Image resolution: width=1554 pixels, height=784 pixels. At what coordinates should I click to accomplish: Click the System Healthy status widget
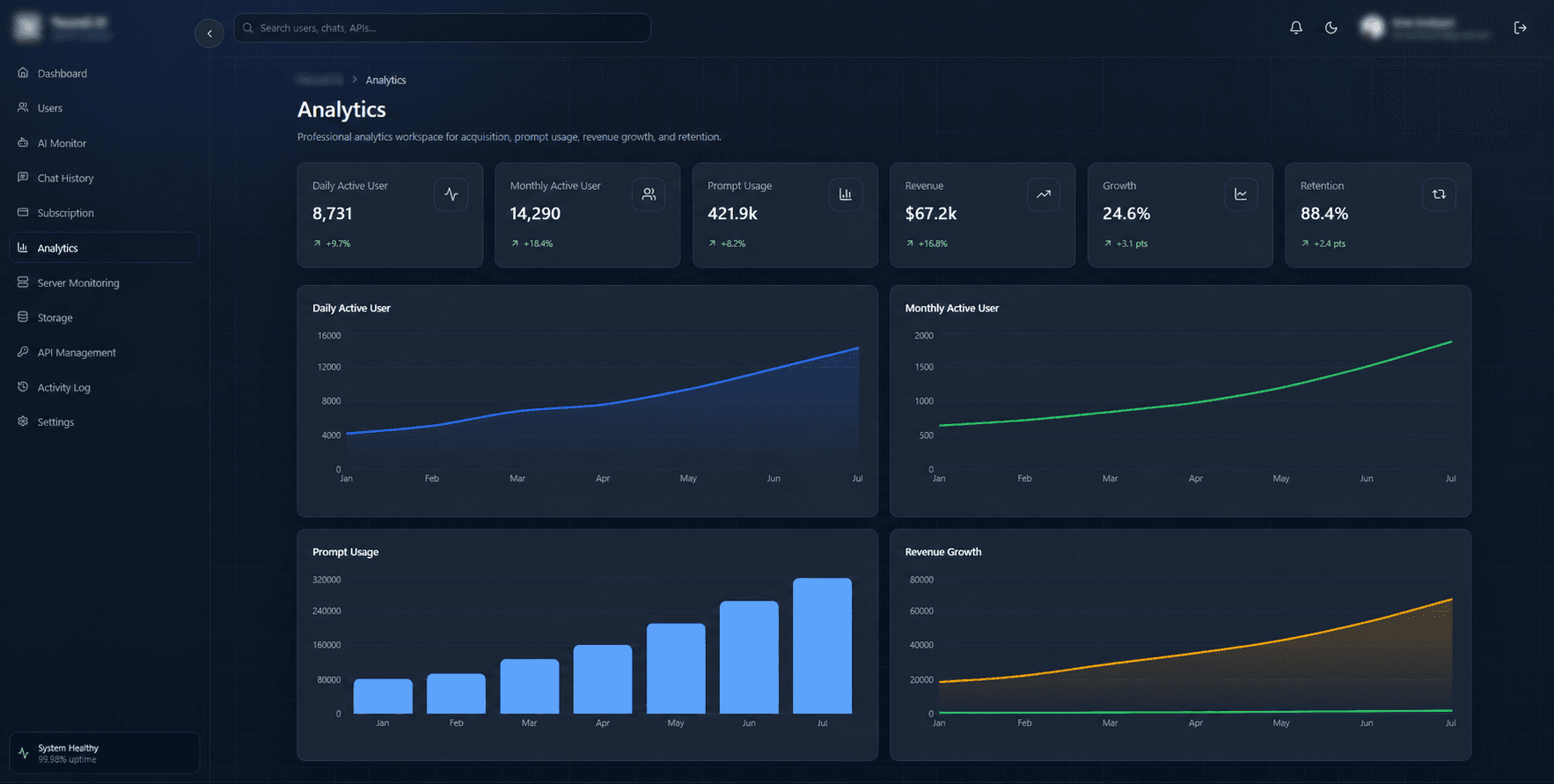click(x=104, y=753)
